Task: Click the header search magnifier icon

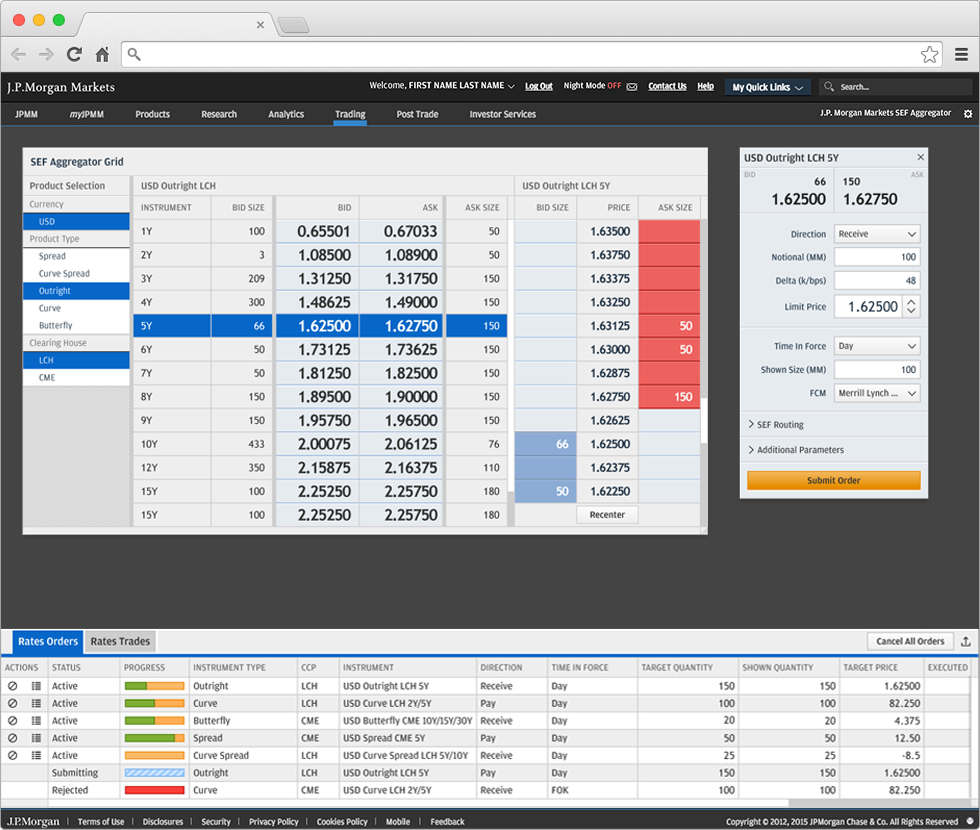Action: (x=829, y=86)
